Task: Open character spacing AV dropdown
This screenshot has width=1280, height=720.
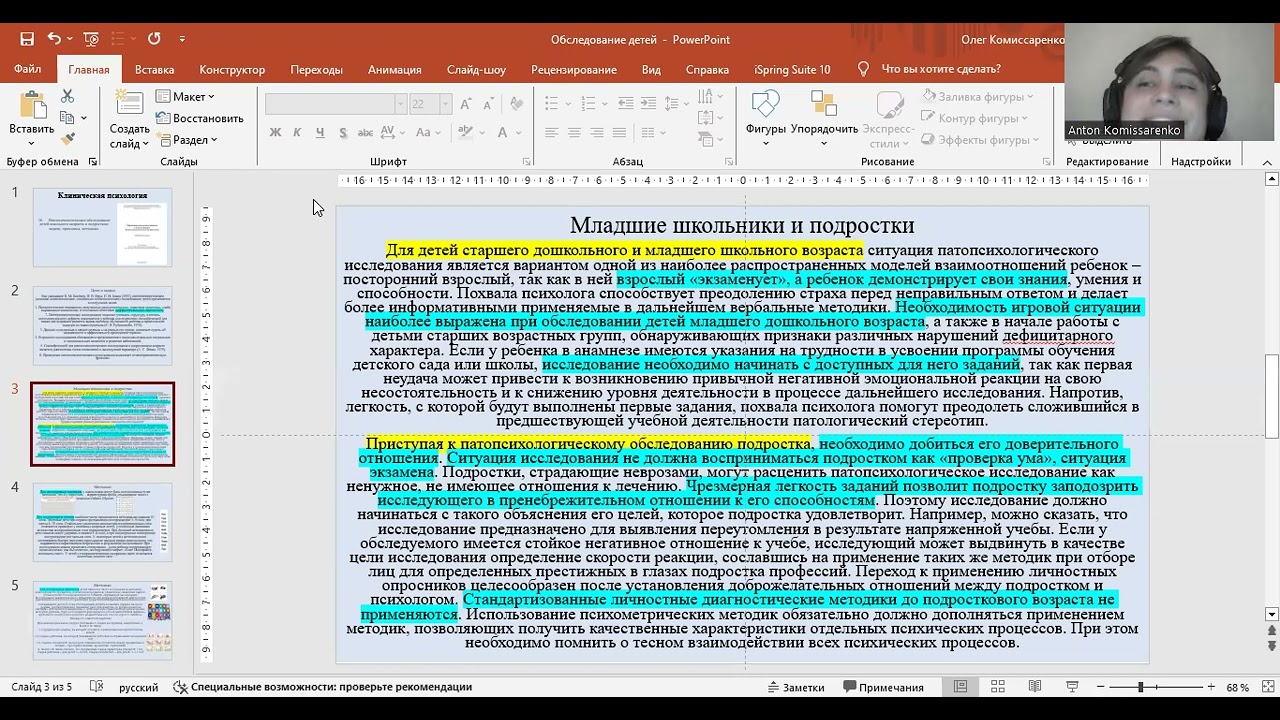Action: [392, 132]
